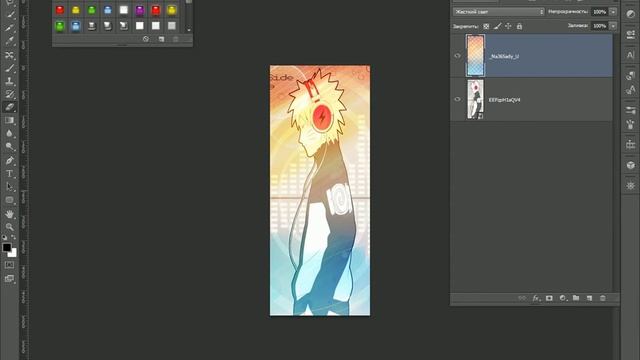Toggle lock image pixels brush icon
640x360 pixels.
497,26
